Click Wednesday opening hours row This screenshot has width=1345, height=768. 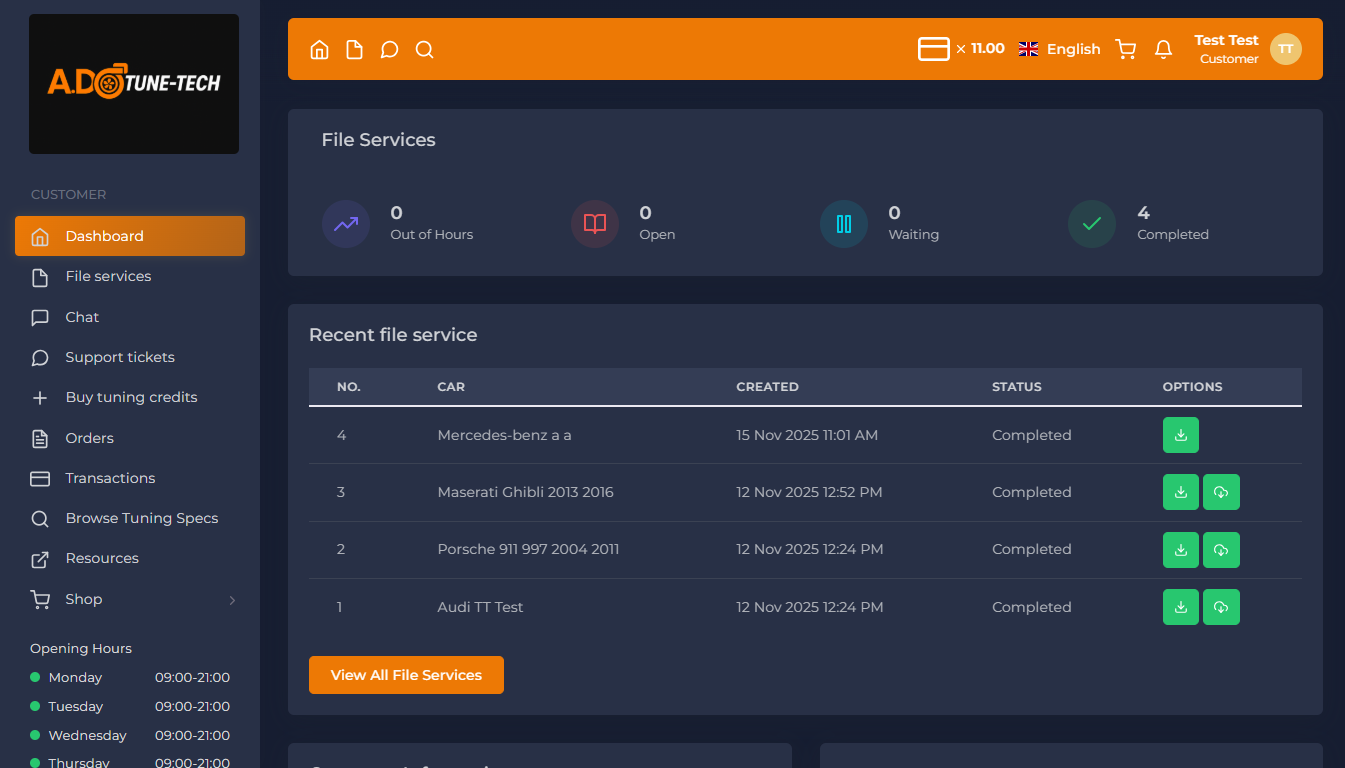pyautogui.click(x=130, y=736)
